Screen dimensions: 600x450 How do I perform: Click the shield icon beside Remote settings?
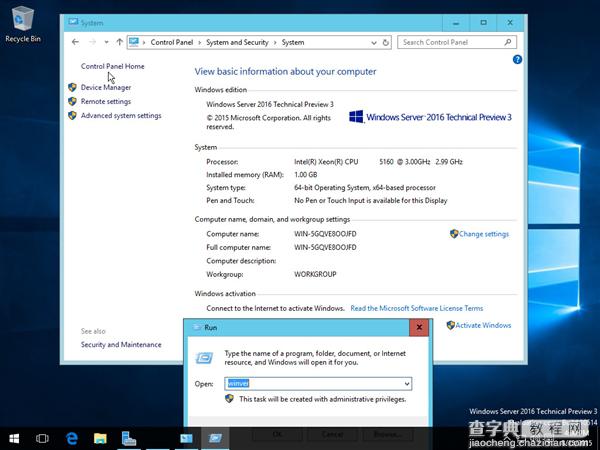tap(72, 101)
